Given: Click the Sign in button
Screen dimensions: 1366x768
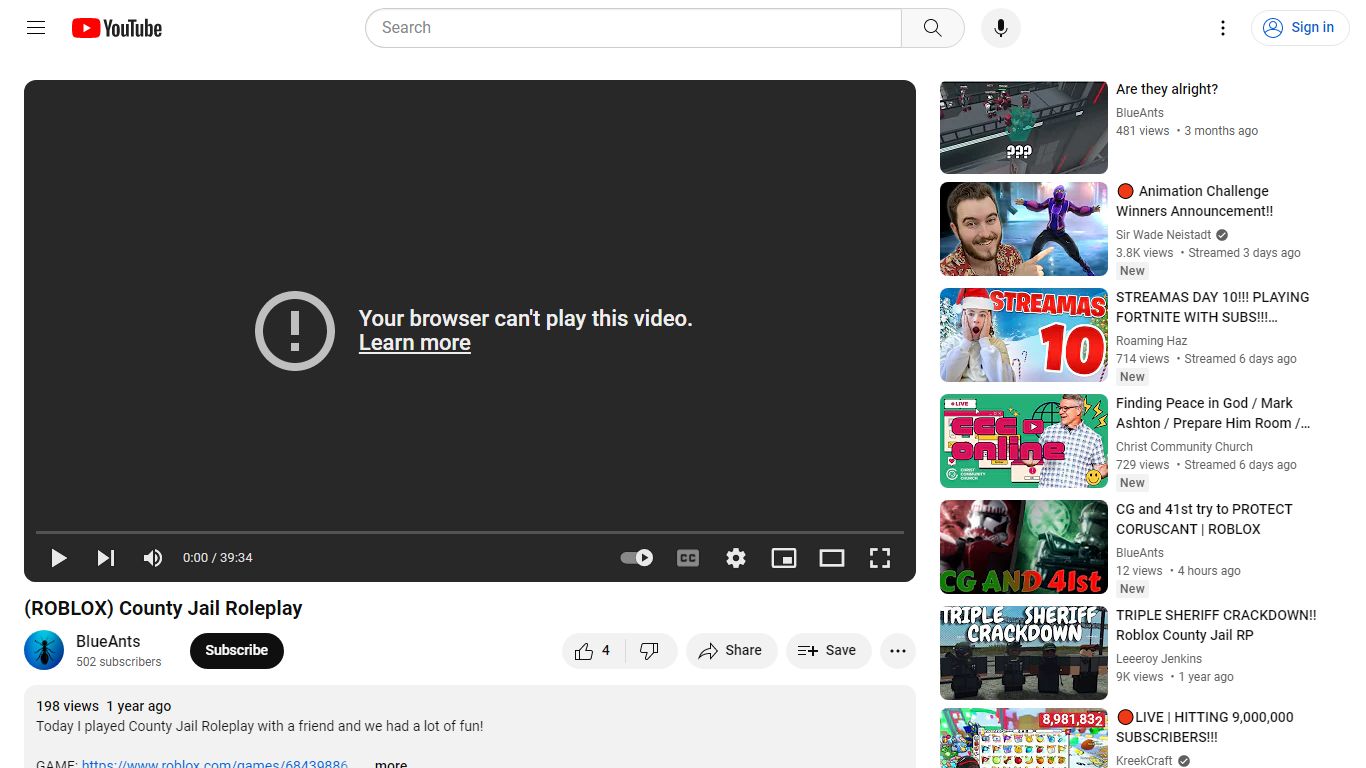Looking at the screenshot, I should [1300, 28].
